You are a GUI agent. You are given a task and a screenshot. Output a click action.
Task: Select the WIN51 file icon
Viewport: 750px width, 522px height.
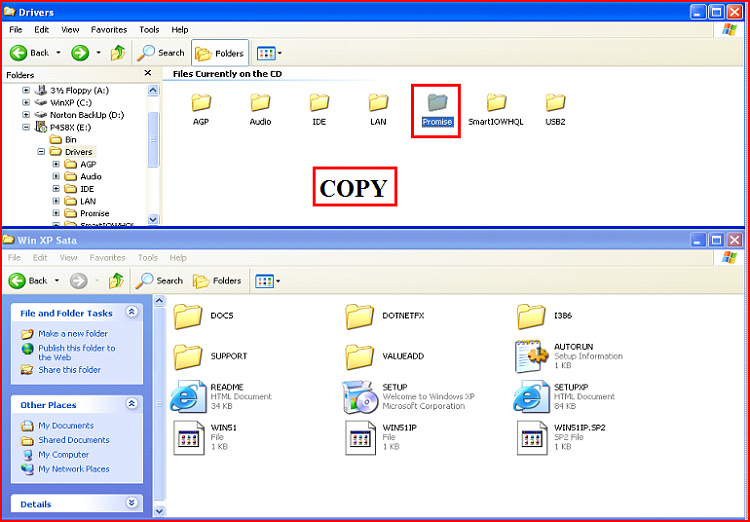tap(188, 438)
